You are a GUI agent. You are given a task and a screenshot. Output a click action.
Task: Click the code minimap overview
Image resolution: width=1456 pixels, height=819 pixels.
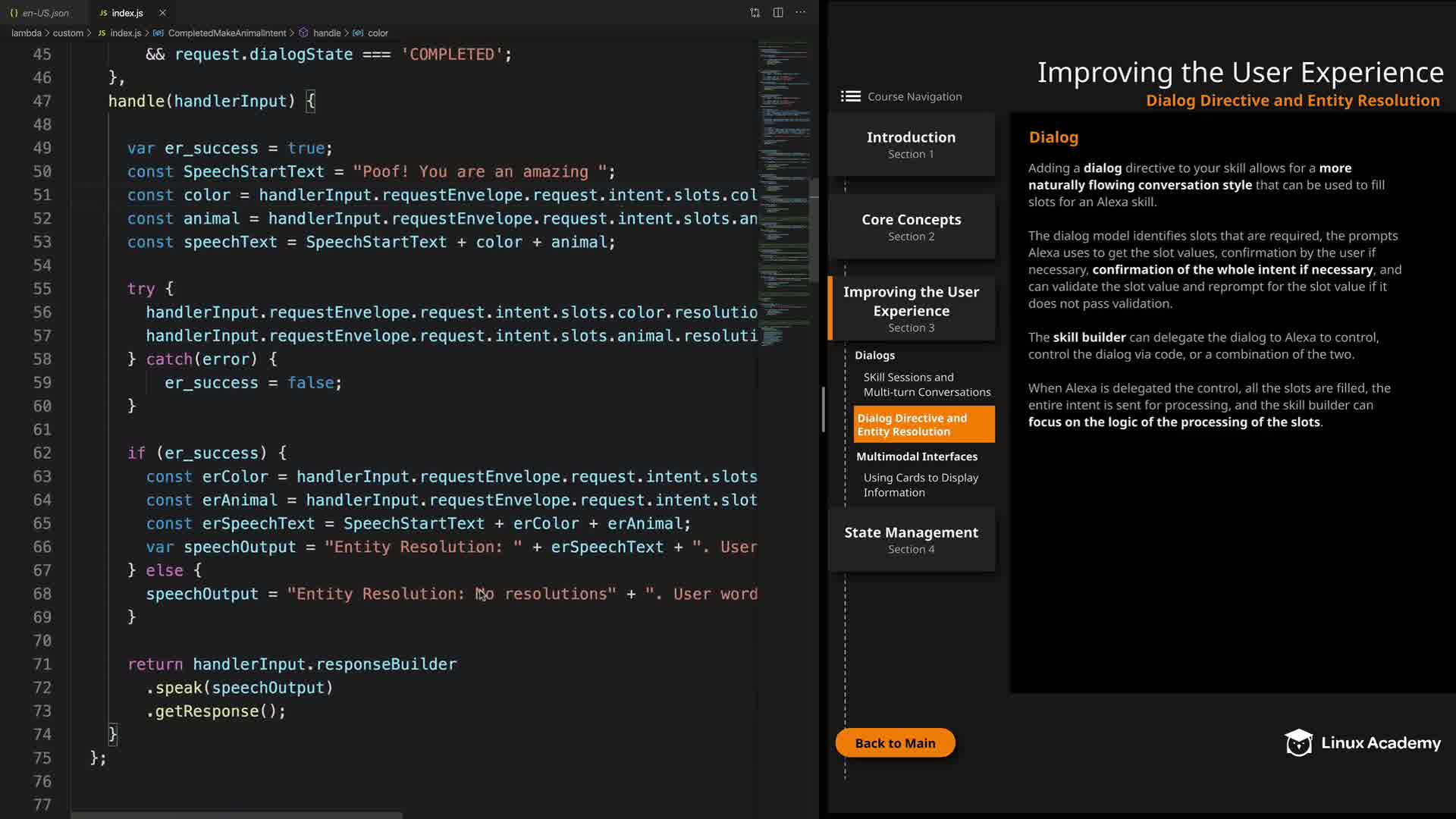(x=783, y=190)
